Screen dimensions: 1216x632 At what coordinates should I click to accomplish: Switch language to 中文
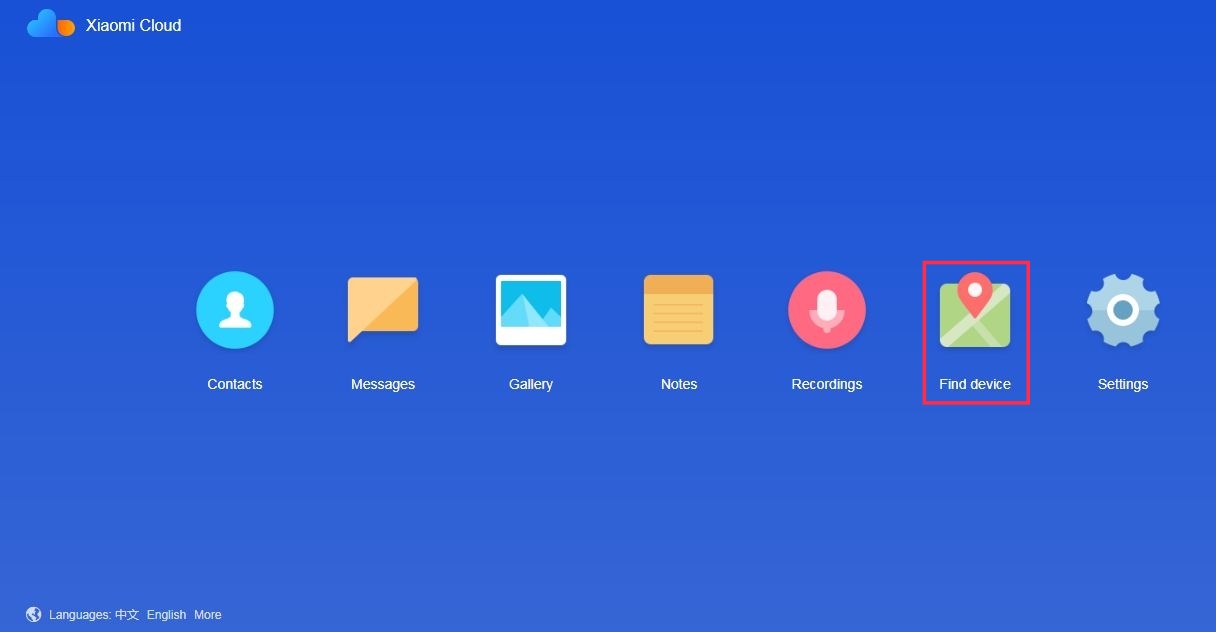coord(127,615)
